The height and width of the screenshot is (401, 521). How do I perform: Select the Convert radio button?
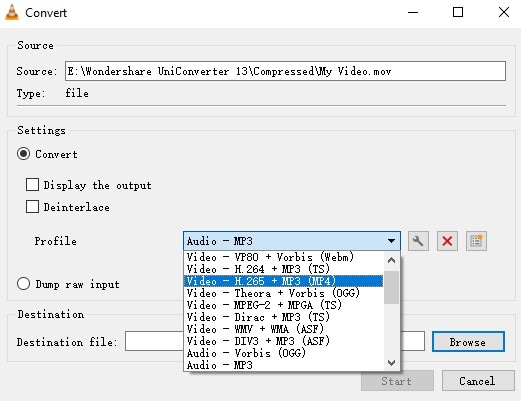(23, 154)
